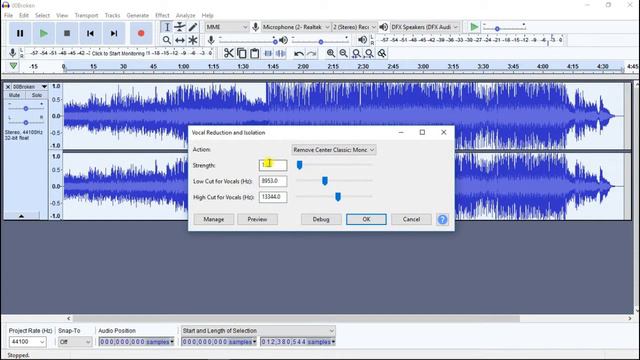Screen dimensions: 640x360
Task: Start recording with the red Record button
Action: pyautogui.click(x=141, y=33)
